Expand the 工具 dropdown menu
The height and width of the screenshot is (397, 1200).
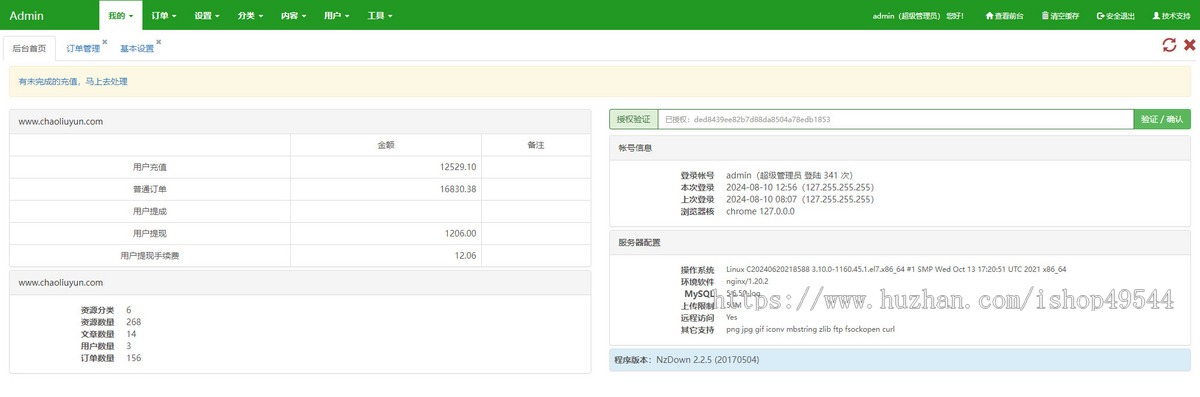pos(379,16)
